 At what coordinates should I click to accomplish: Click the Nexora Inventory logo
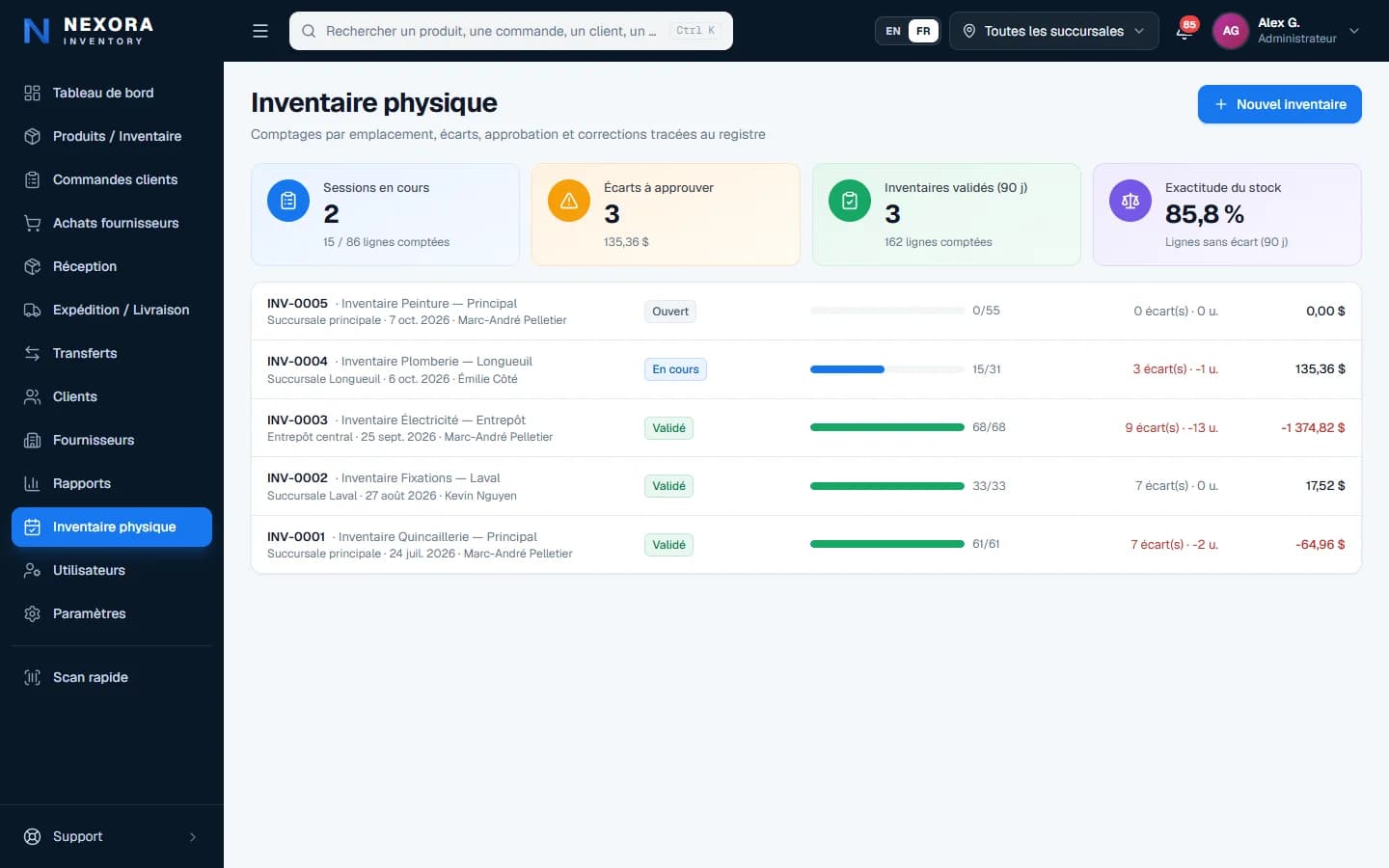point(88,31)
